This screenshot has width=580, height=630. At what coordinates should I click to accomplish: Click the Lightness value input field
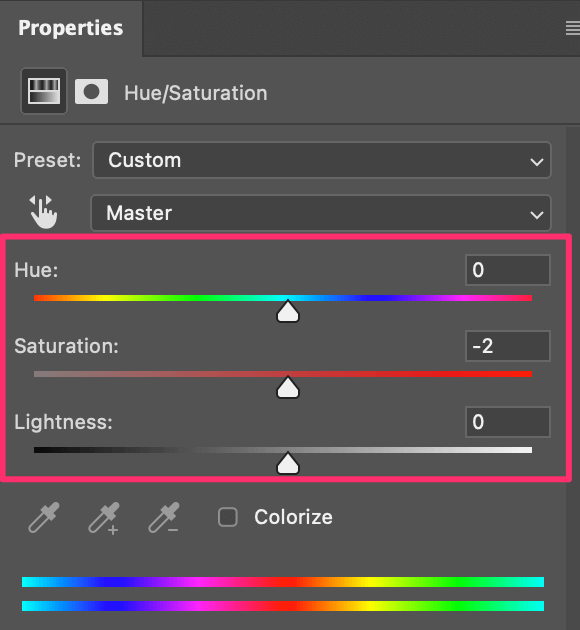tap(508, 422)
